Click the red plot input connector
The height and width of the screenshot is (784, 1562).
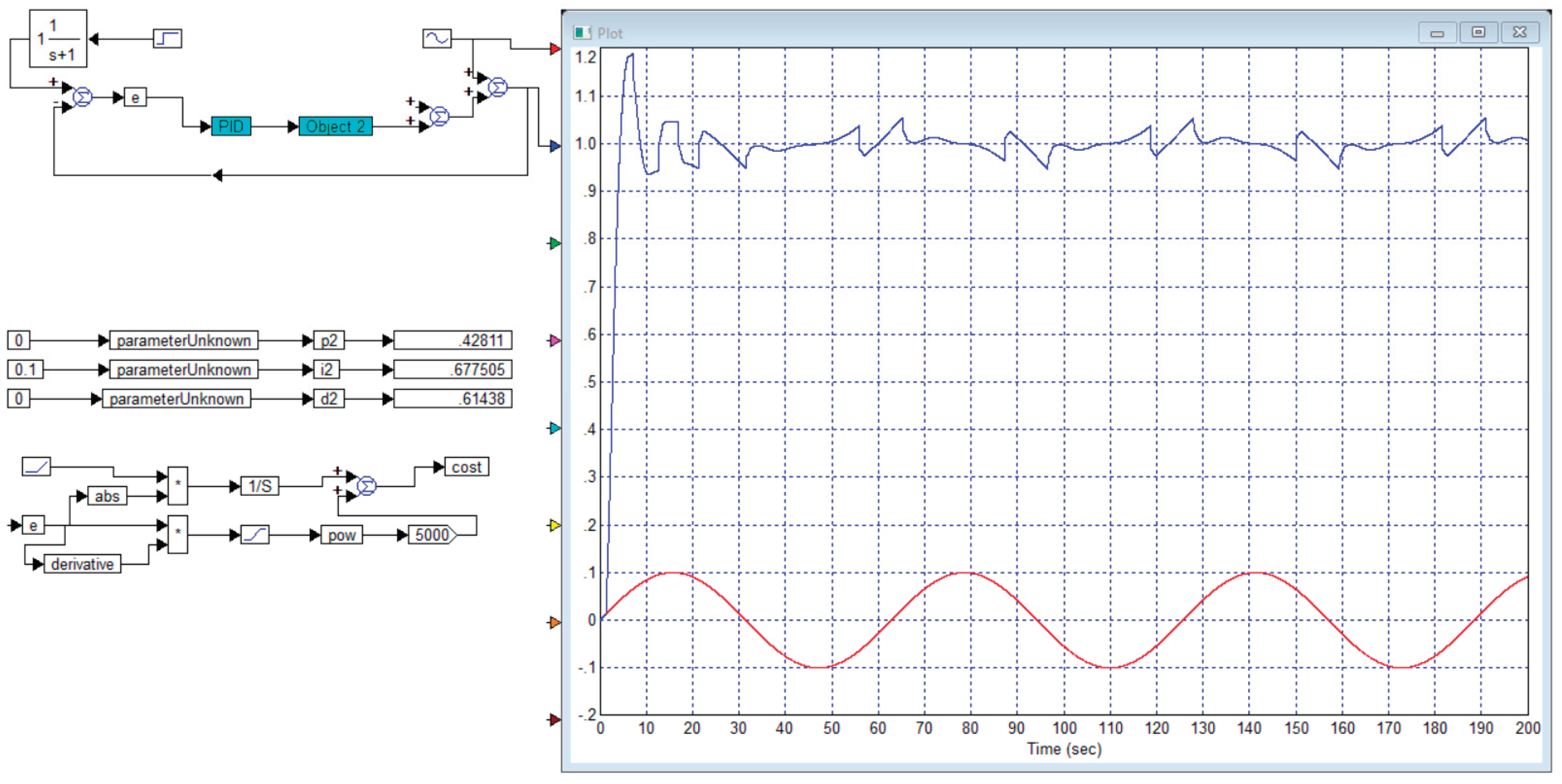[555, 49]
